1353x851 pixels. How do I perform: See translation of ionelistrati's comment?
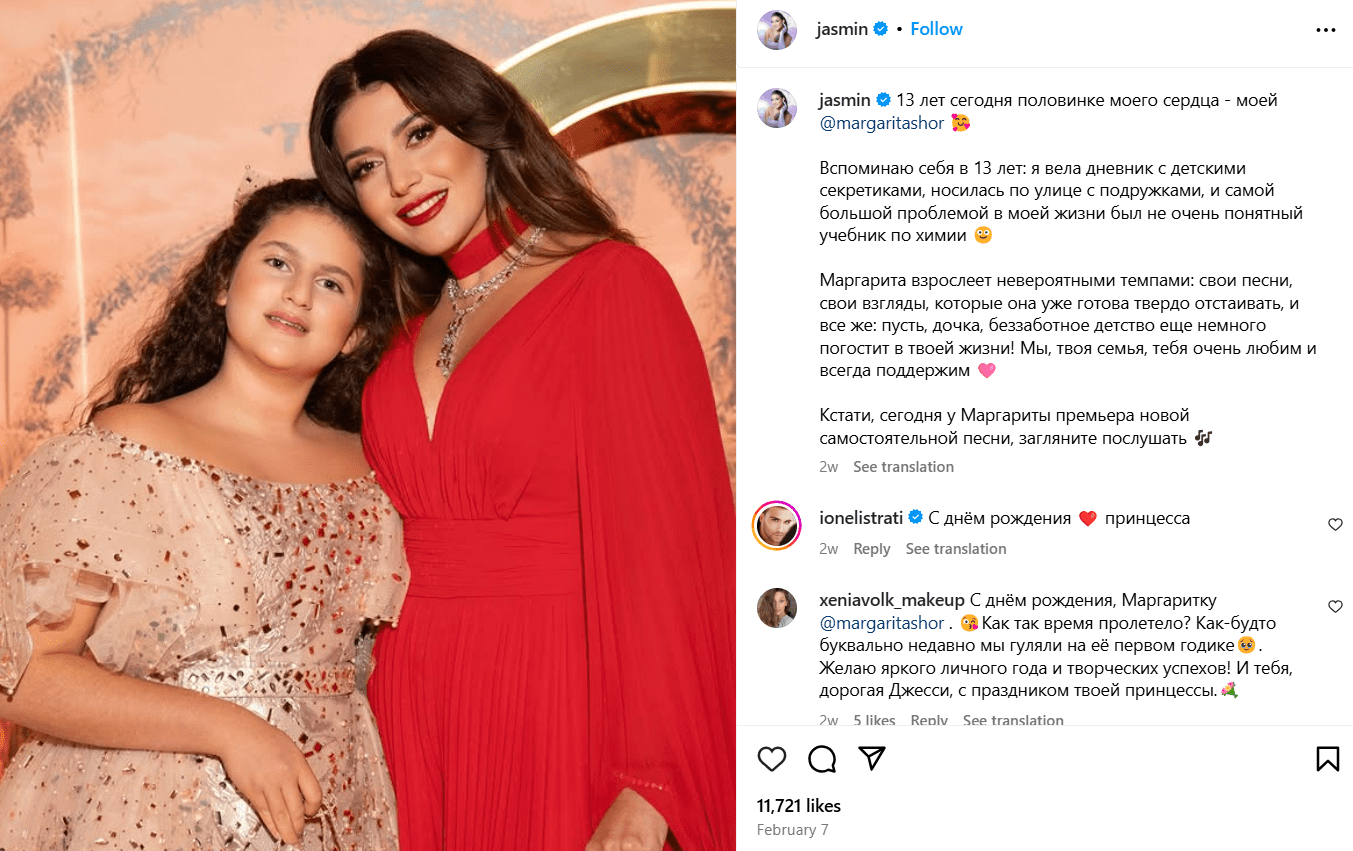pyautogui.click(x=956, y=549)
